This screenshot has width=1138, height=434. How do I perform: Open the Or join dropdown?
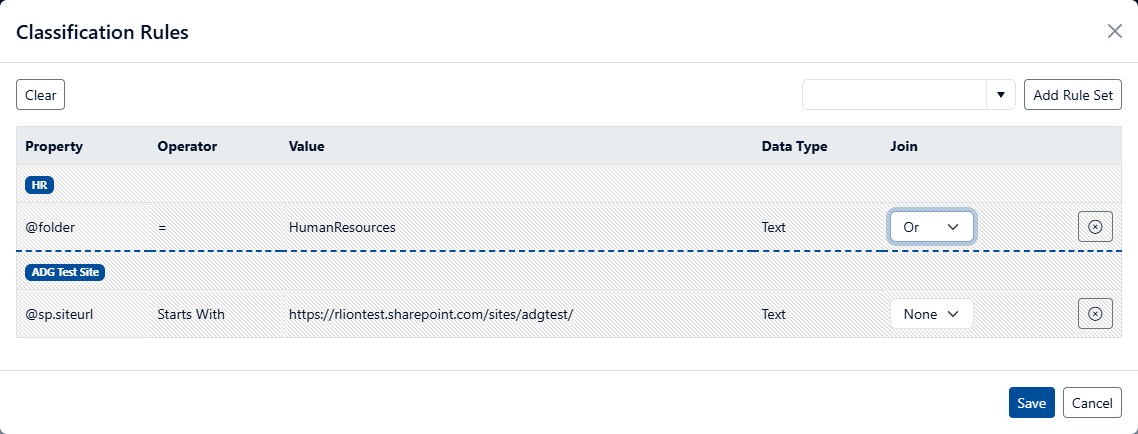[931, 227]
